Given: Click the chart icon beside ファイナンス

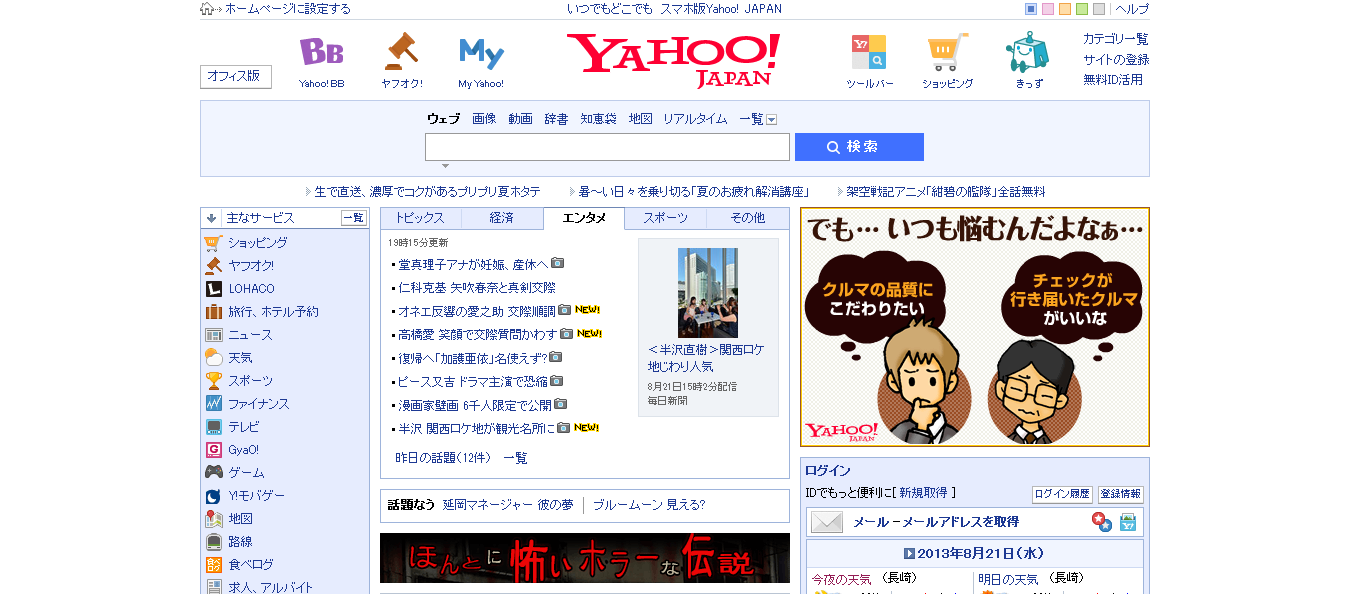Looking at the screenshot, I should tap(213, 404).
